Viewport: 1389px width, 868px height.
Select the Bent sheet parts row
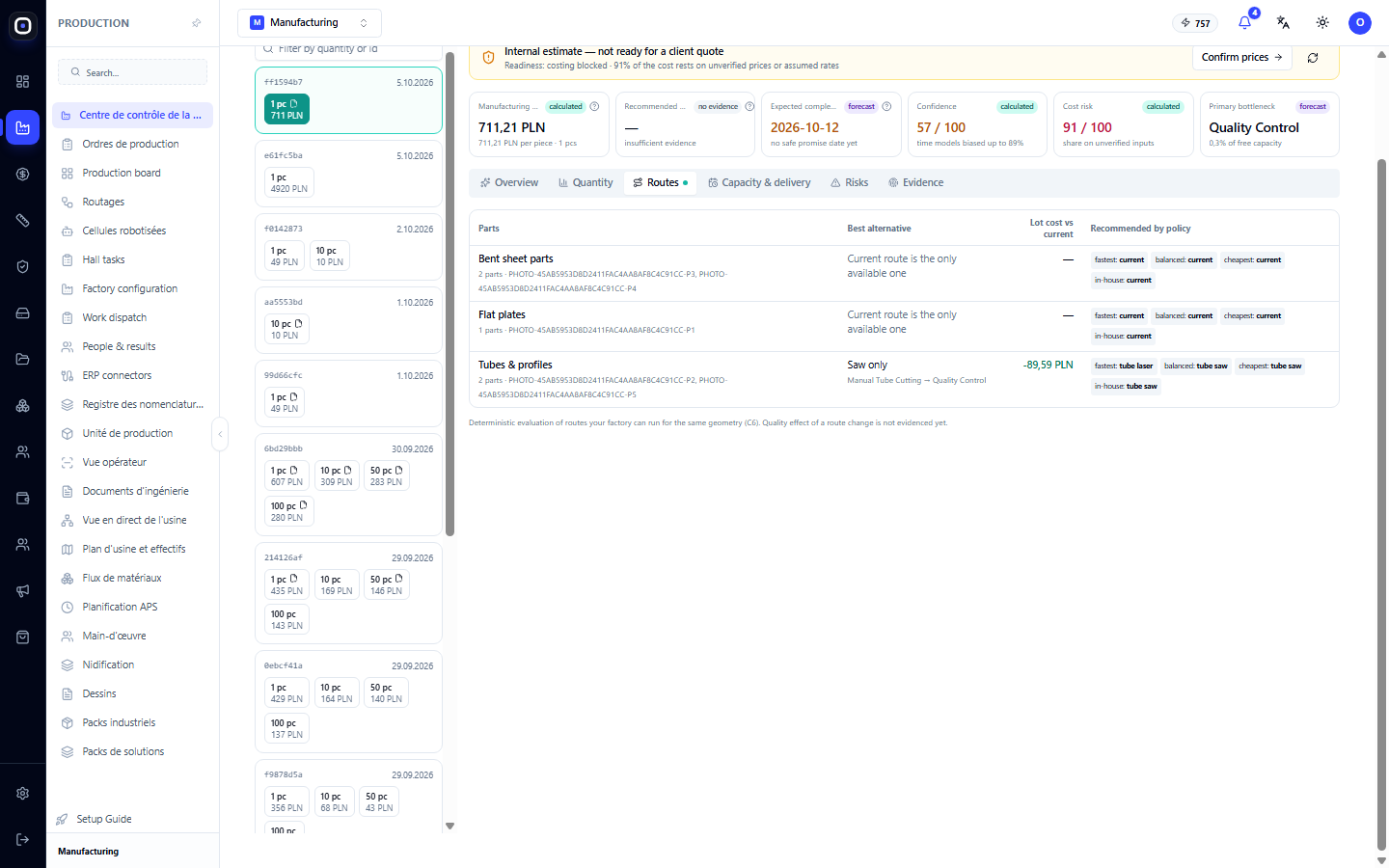[904, 273]
